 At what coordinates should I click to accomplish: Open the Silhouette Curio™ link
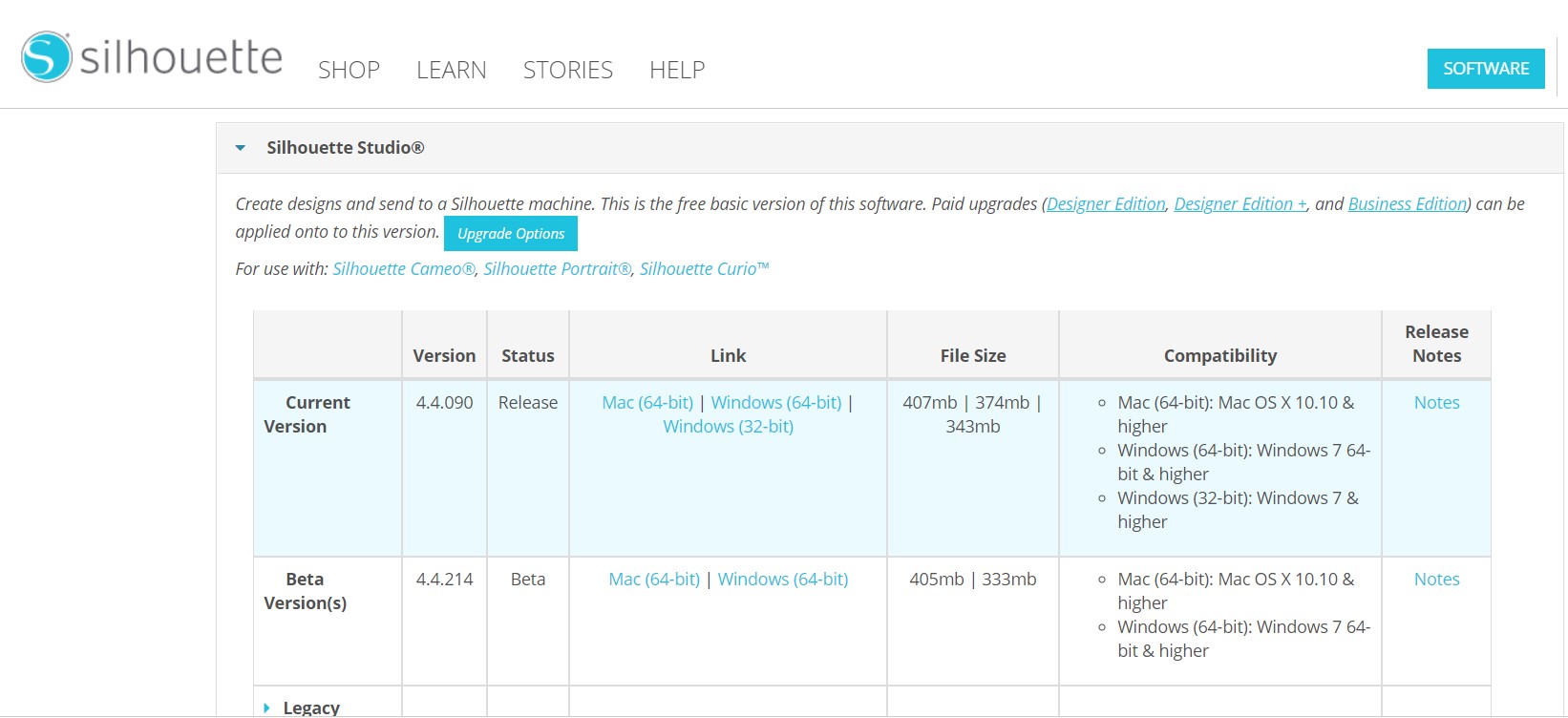704,269
